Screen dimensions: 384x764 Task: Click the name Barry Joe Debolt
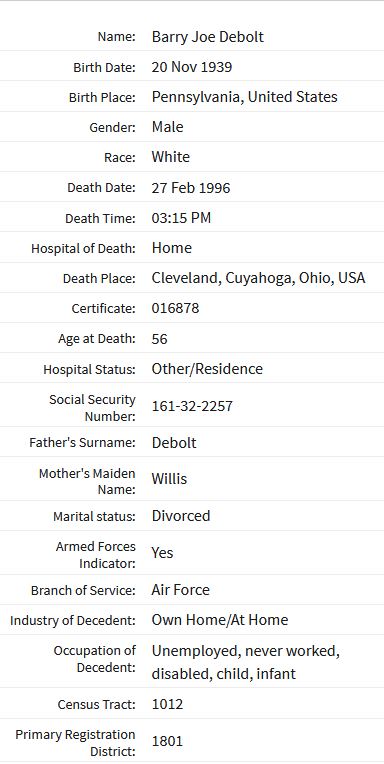pos(208,37)
